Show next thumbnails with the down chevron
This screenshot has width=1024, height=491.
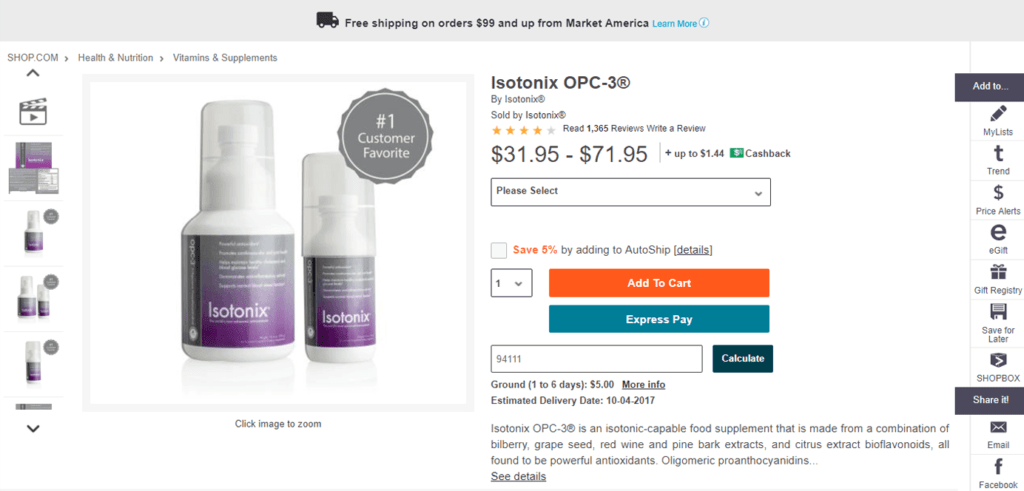(33, 429)
